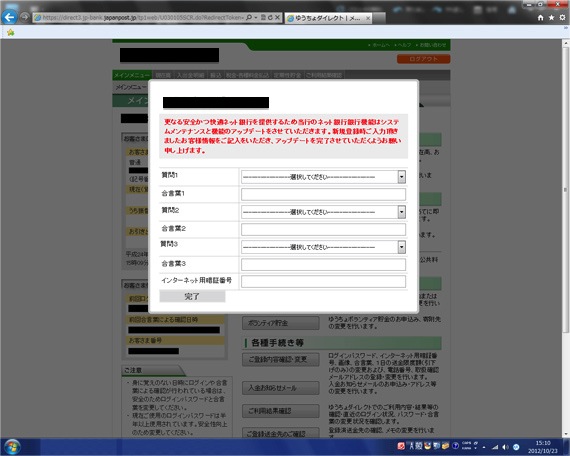Click the 入金お知らせメール button
The image size is (570, 456).
pyautogui.click(x=281, y=388)
